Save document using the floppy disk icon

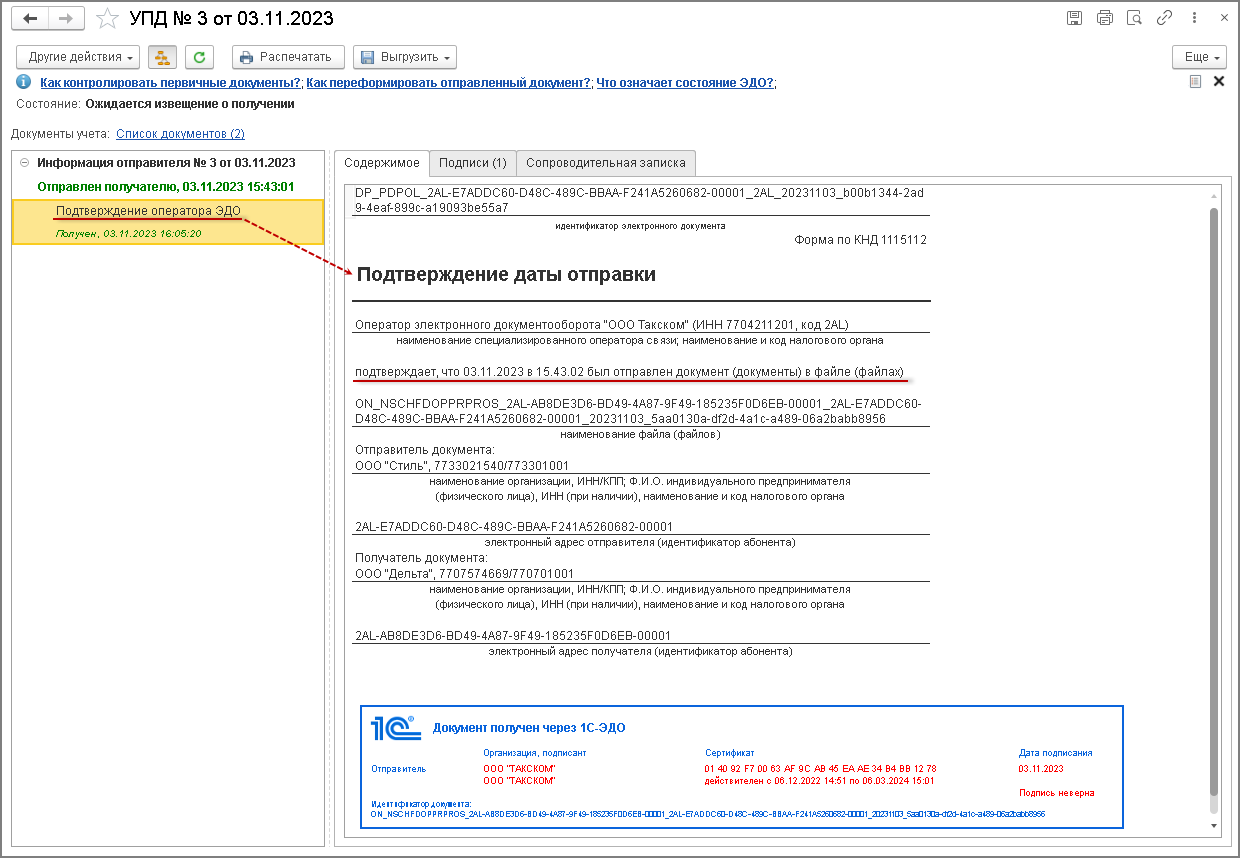point(1074,18)
